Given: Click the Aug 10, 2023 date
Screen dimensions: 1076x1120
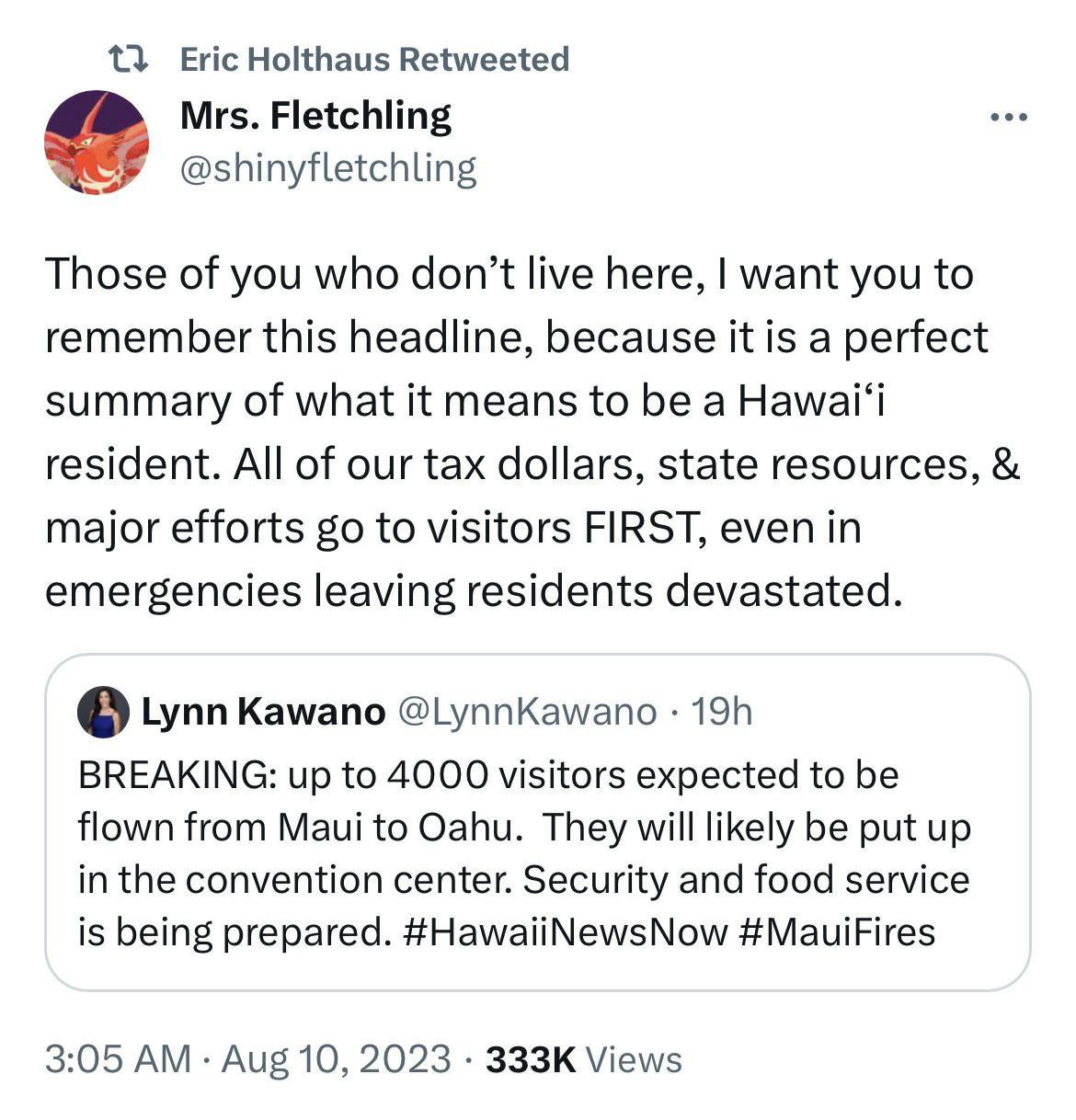Looking at the screenshot, I should click(337, 1059).
